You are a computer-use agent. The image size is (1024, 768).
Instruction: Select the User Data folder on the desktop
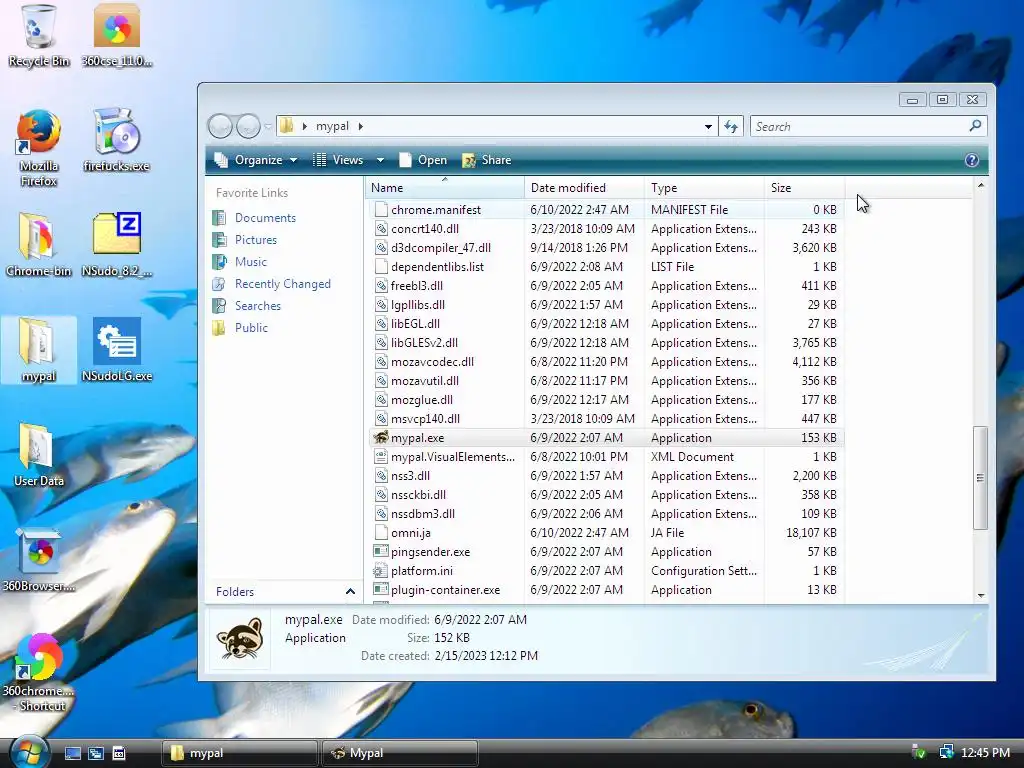tap(39, 455)
